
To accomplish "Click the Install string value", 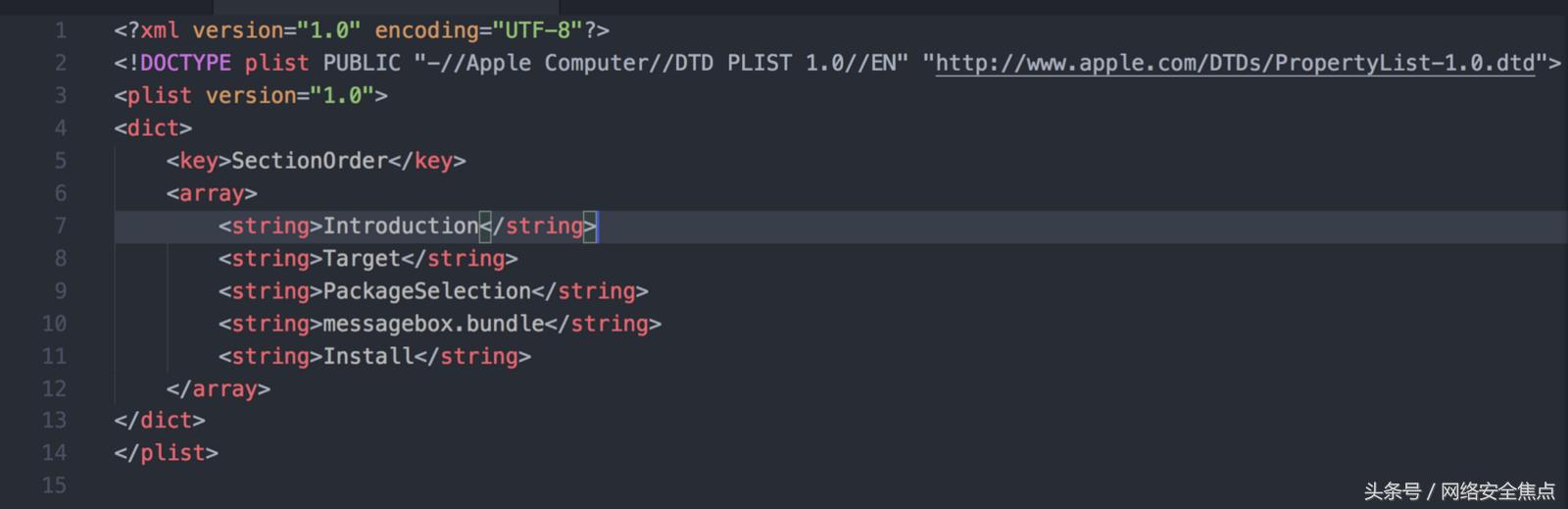I will pos(367,356).
